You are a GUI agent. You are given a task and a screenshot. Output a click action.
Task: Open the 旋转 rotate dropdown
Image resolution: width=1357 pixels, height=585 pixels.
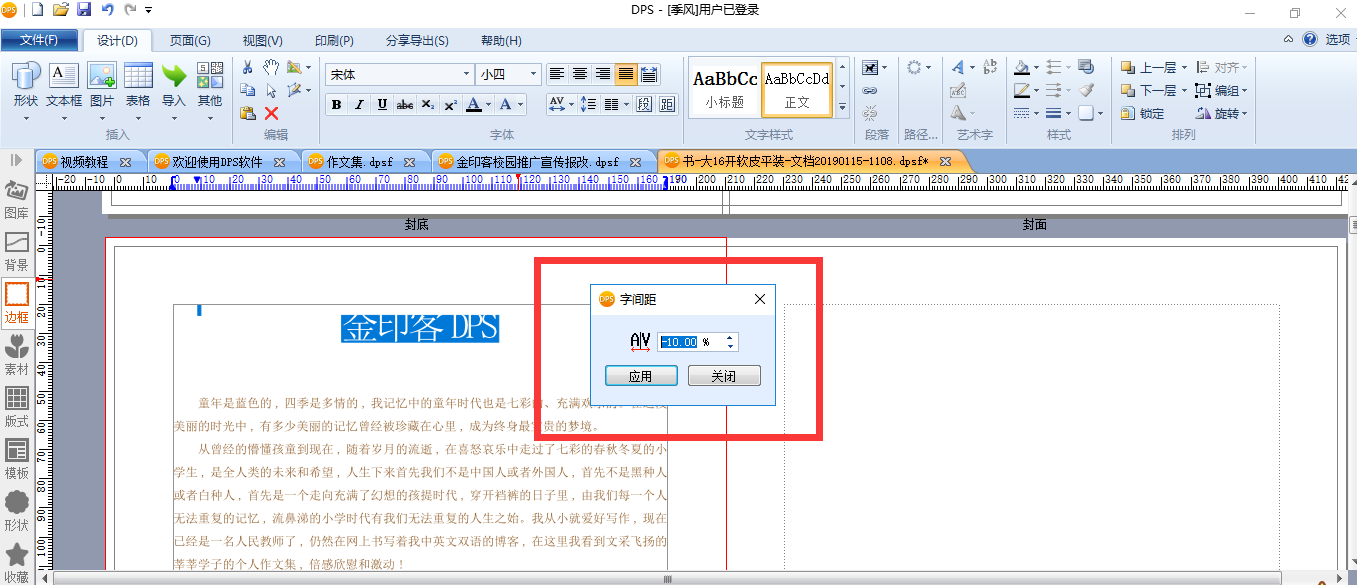point(1221,113)
